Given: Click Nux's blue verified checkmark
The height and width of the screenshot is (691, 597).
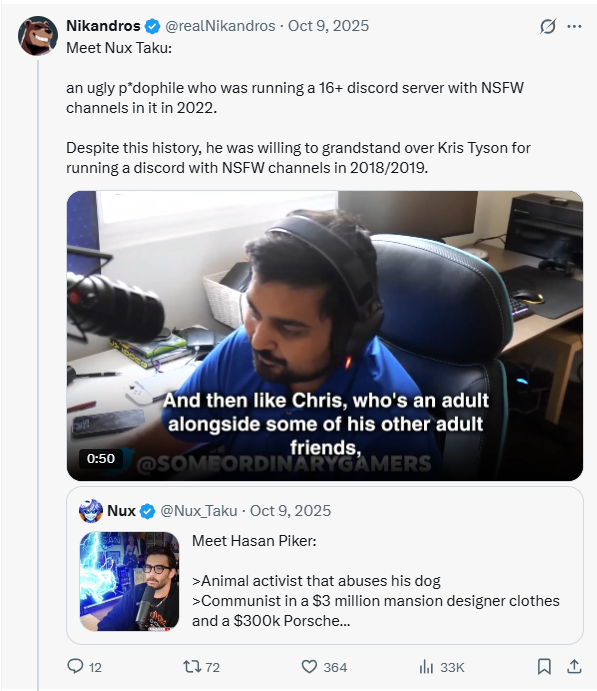Looking at the screenshot, I should click(148, 511).
